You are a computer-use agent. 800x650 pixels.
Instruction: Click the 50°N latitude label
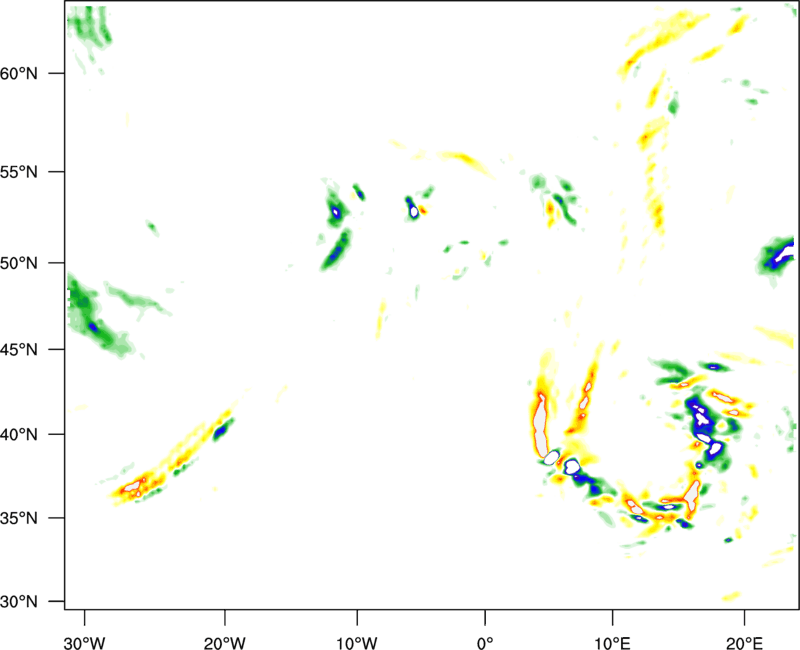[19, 263]
